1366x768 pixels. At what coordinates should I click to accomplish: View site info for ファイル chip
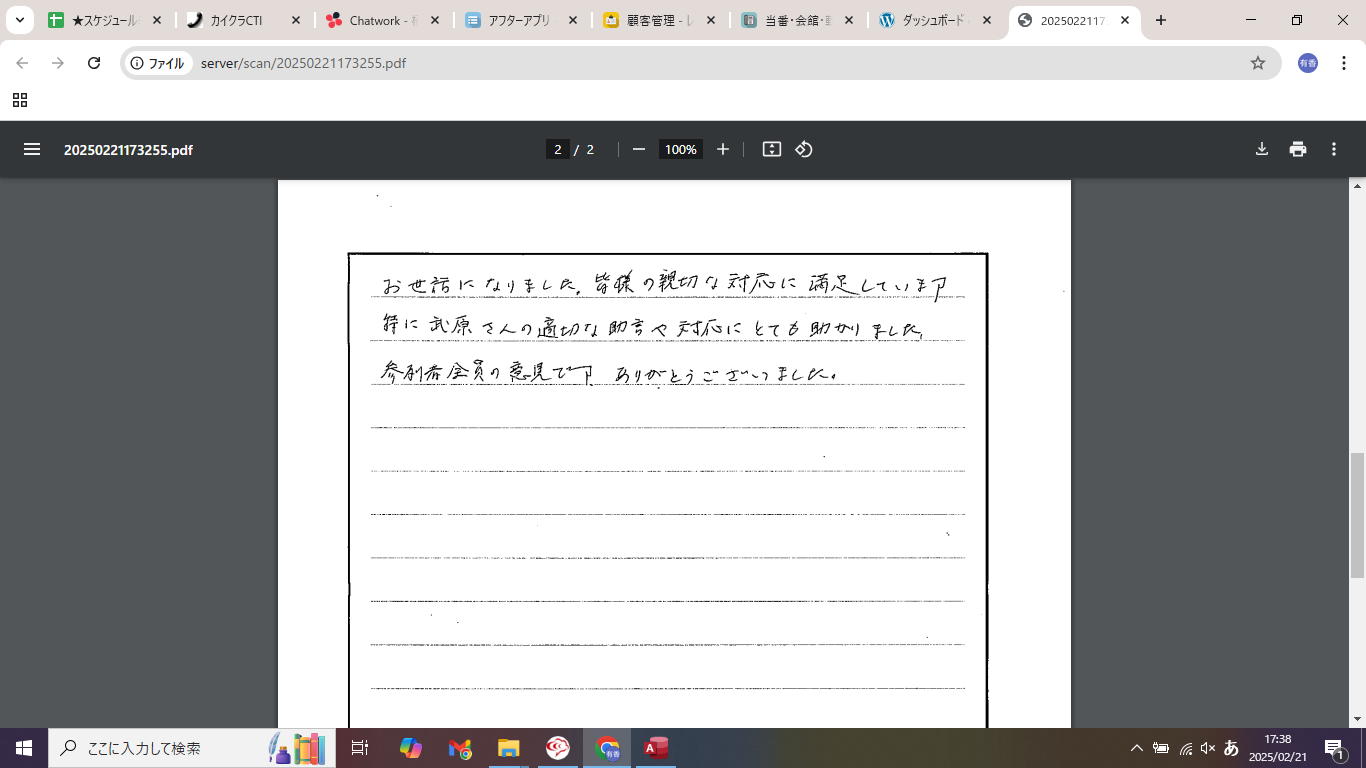coord(159,63)
